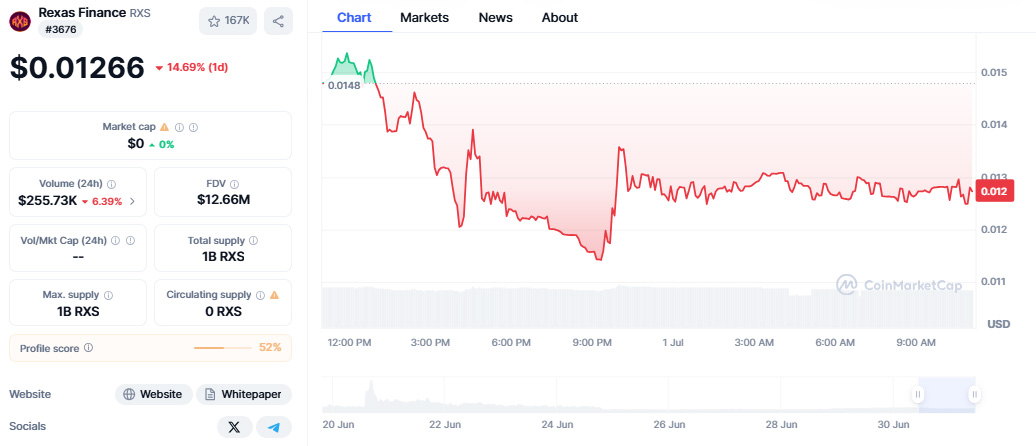Click the Max. supply info icon
Image resolution: width=1036 pixels, height=446 pixels.
coord(108,296)
